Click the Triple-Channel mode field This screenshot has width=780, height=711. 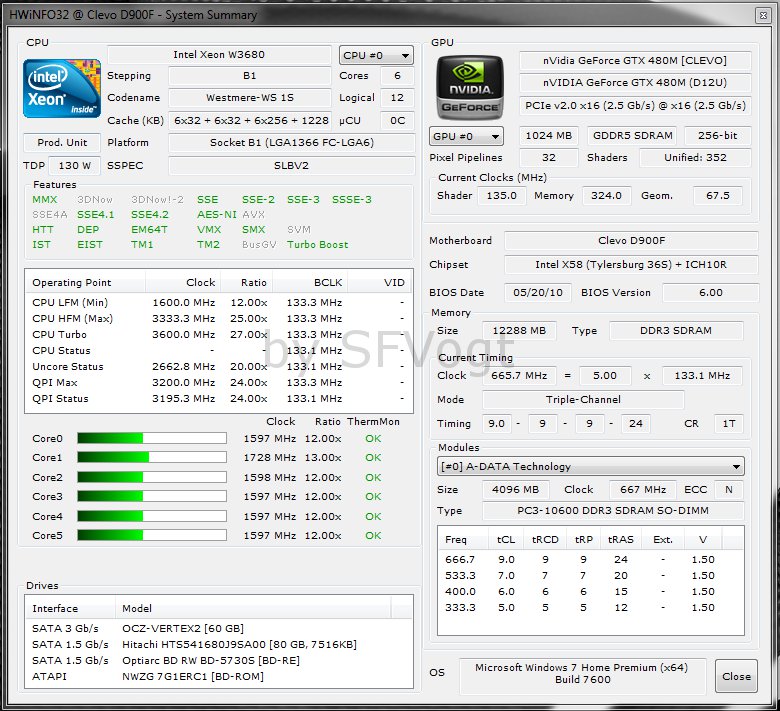(583, 399)
